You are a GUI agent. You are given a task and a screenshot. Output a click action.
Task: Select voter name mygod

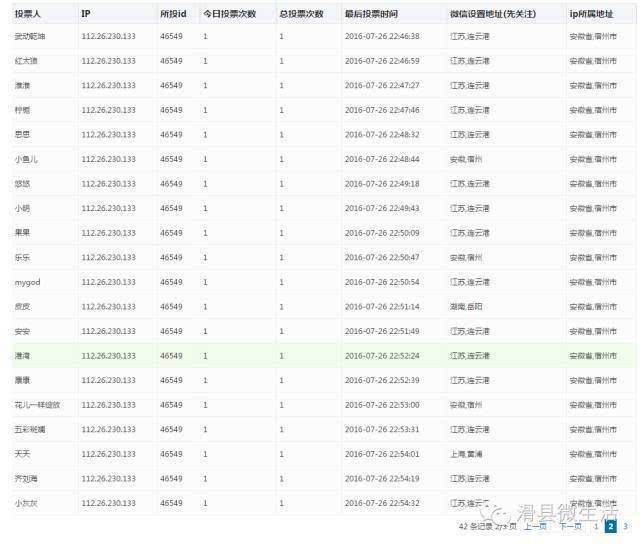pos(27,283)
